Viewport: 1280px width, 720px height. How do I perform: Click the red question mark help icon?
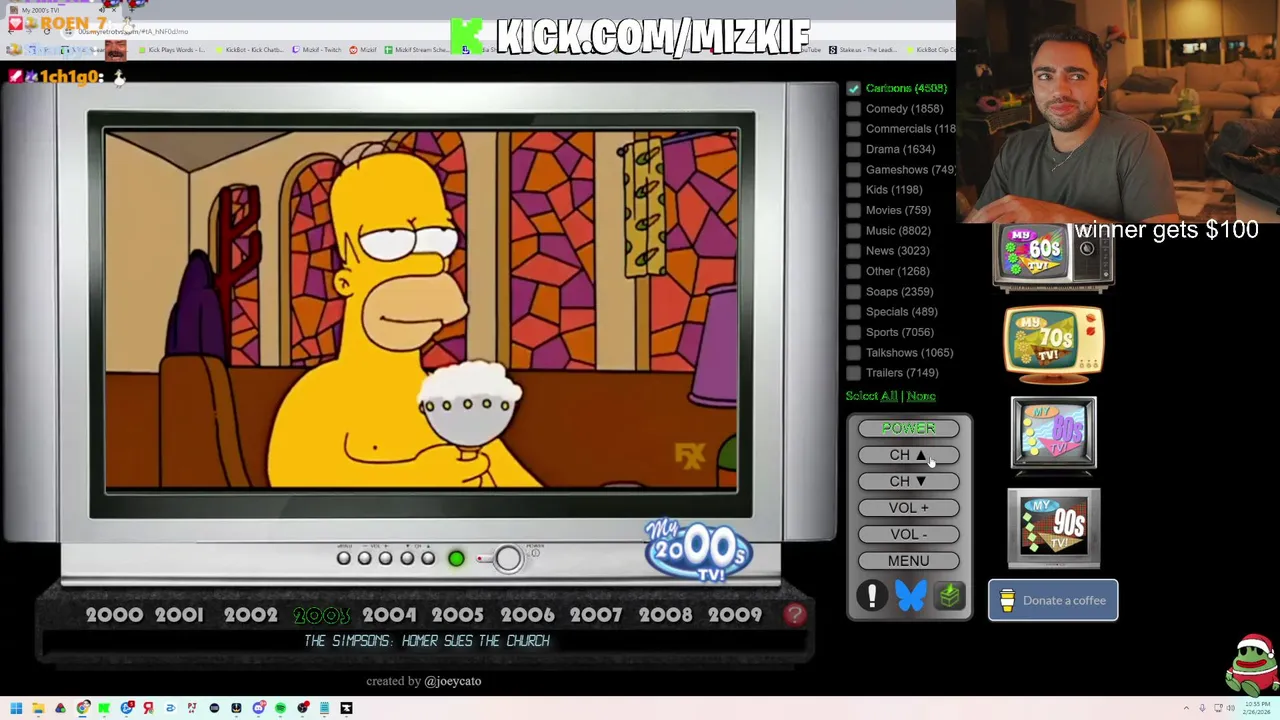[x=794, y=615]
